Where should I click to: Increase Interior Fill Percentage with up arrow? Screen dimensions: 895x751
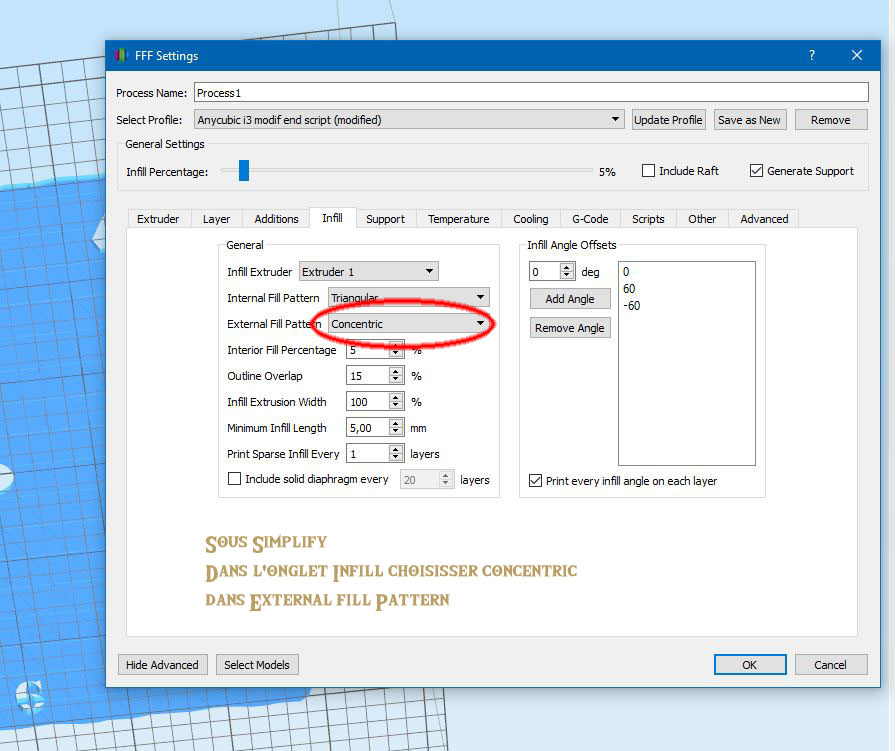[x=396, y=346]
